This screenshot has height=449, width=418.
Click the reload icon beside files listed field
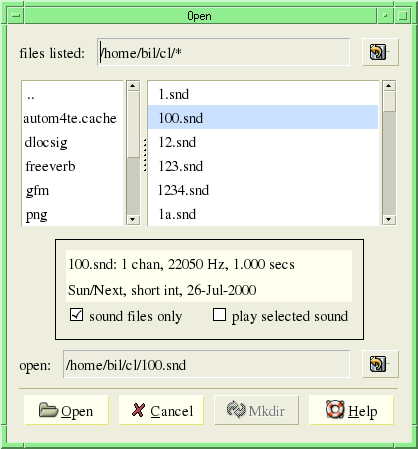pos(378,52)
